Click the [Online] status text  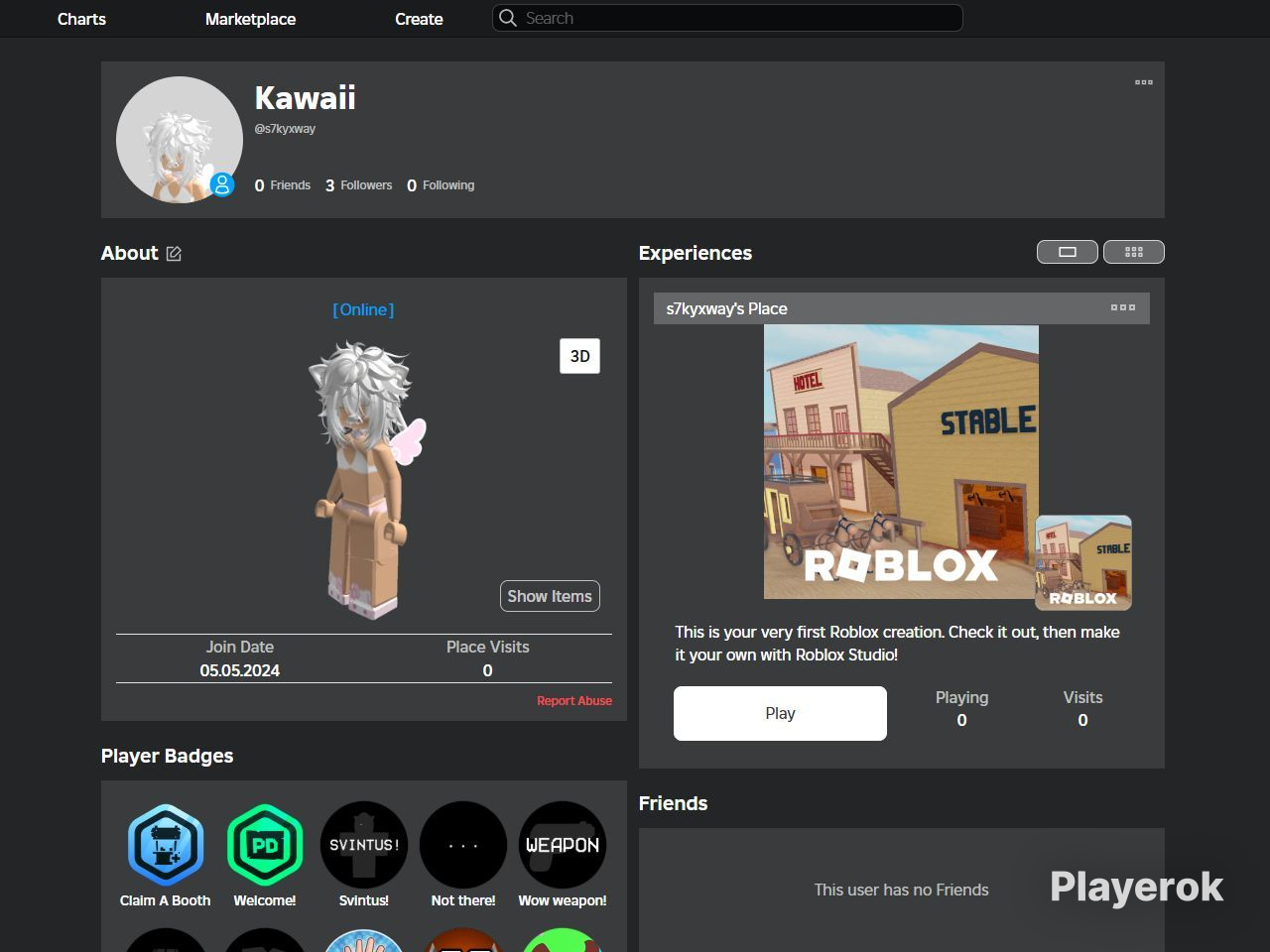click(363, 309)
